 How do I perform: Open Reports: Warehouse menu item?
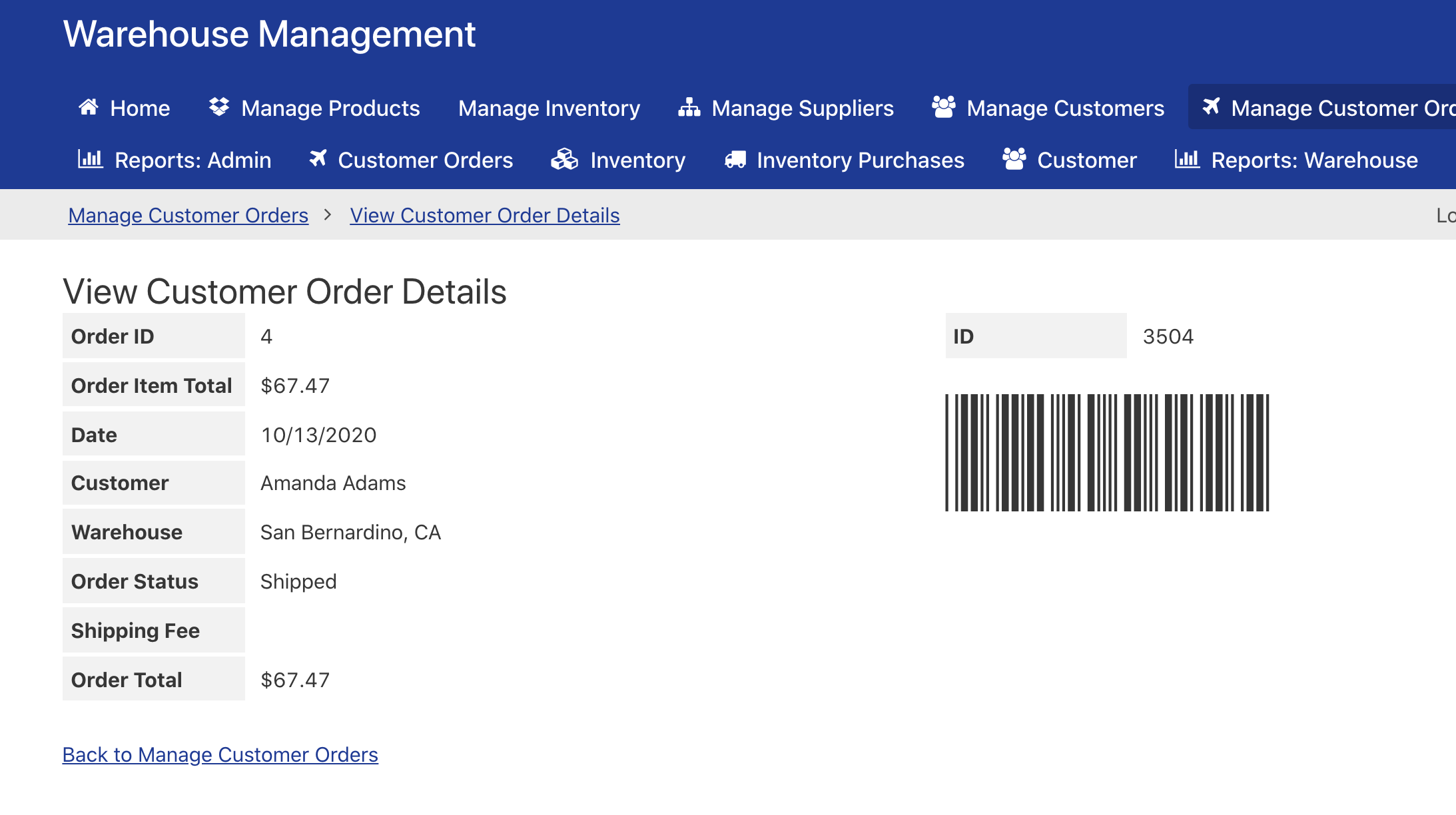[x=1313, y=160]
